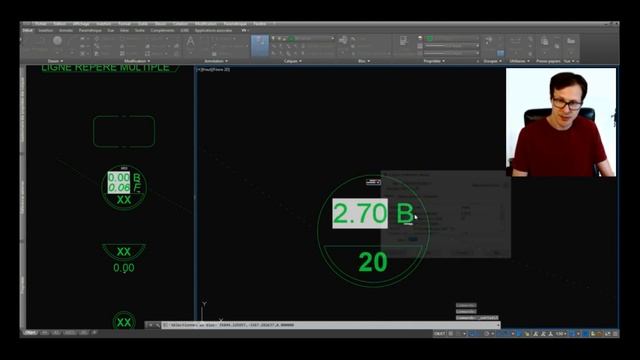640x360 pixels.
Task: Click the 0.06 value in left pane symbol
Action: click(x=119, y=188)
